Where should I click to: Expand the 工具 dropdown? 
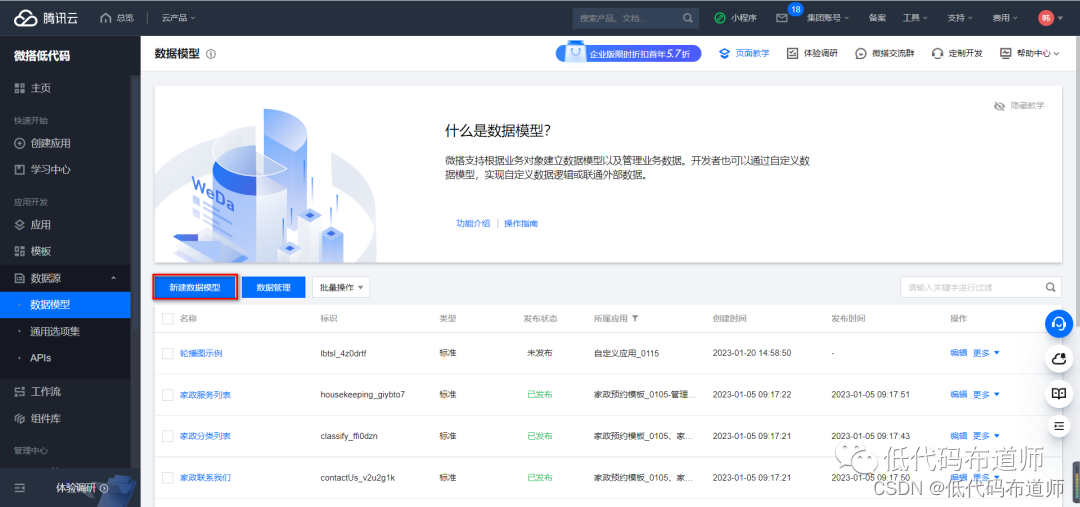pyautogui.click(x=915, y=18)
